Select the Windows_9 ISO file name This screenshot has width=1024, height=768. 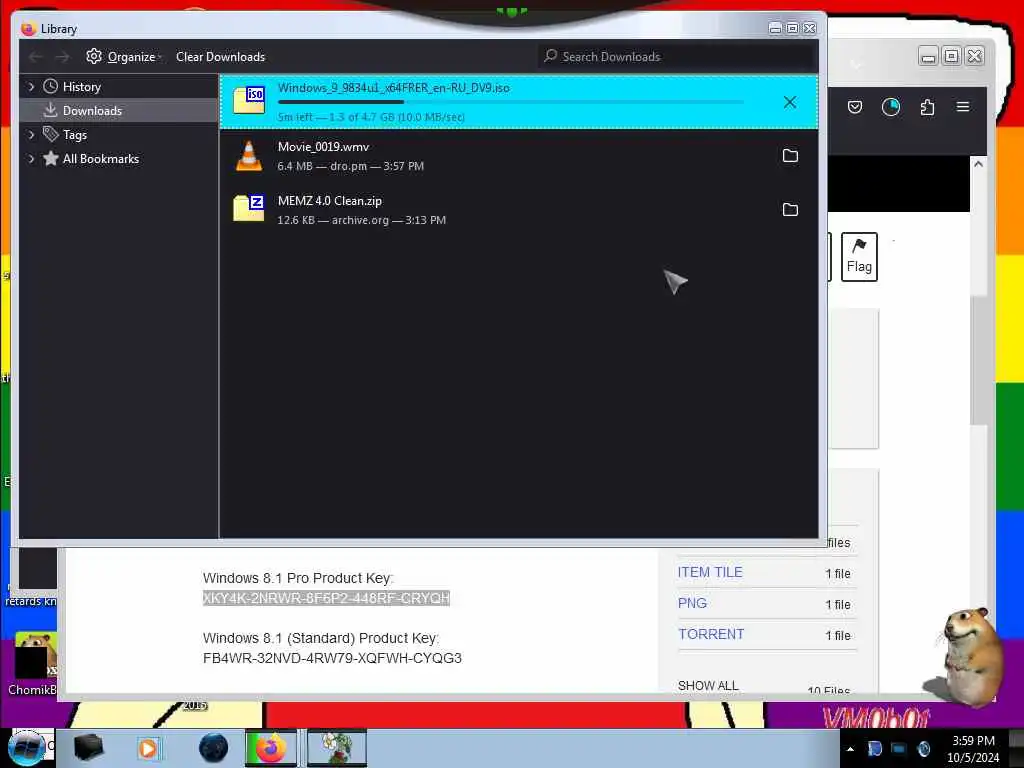393,88
